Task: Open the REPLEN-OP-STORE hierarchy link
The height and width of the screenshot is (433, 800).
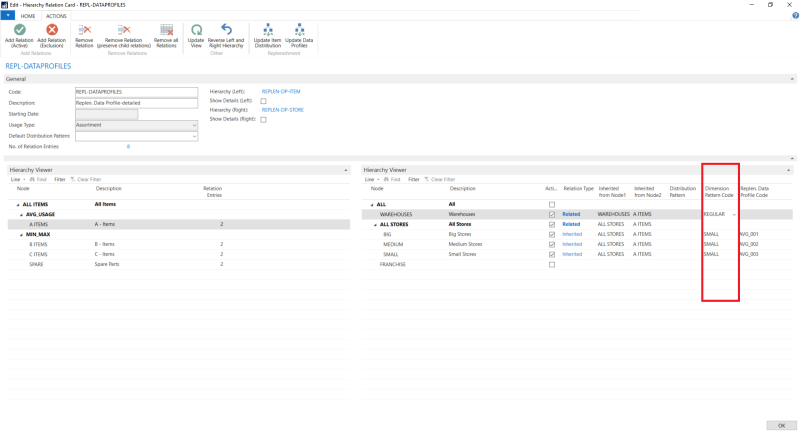Action: click(283, 110)
